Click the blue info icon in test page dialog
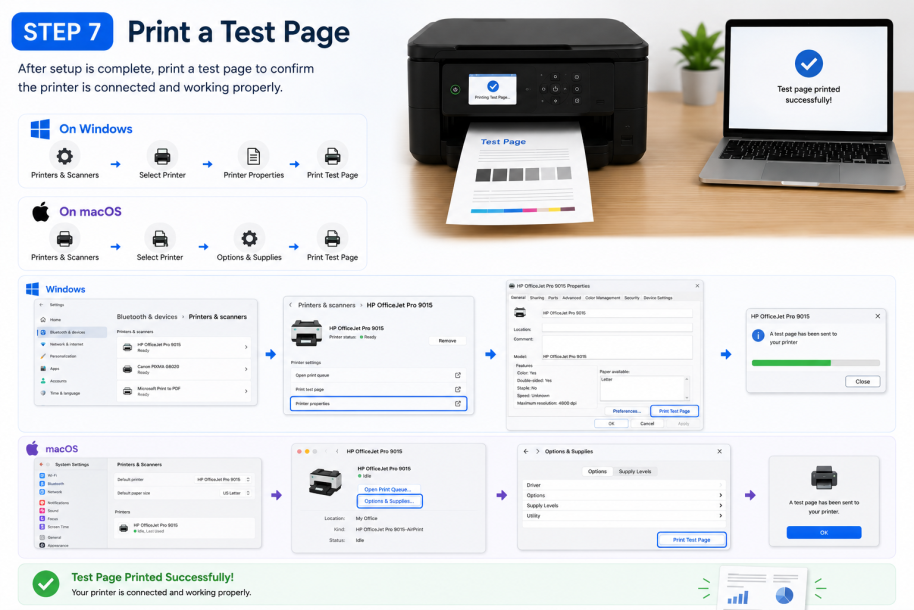 click(758, 335)
